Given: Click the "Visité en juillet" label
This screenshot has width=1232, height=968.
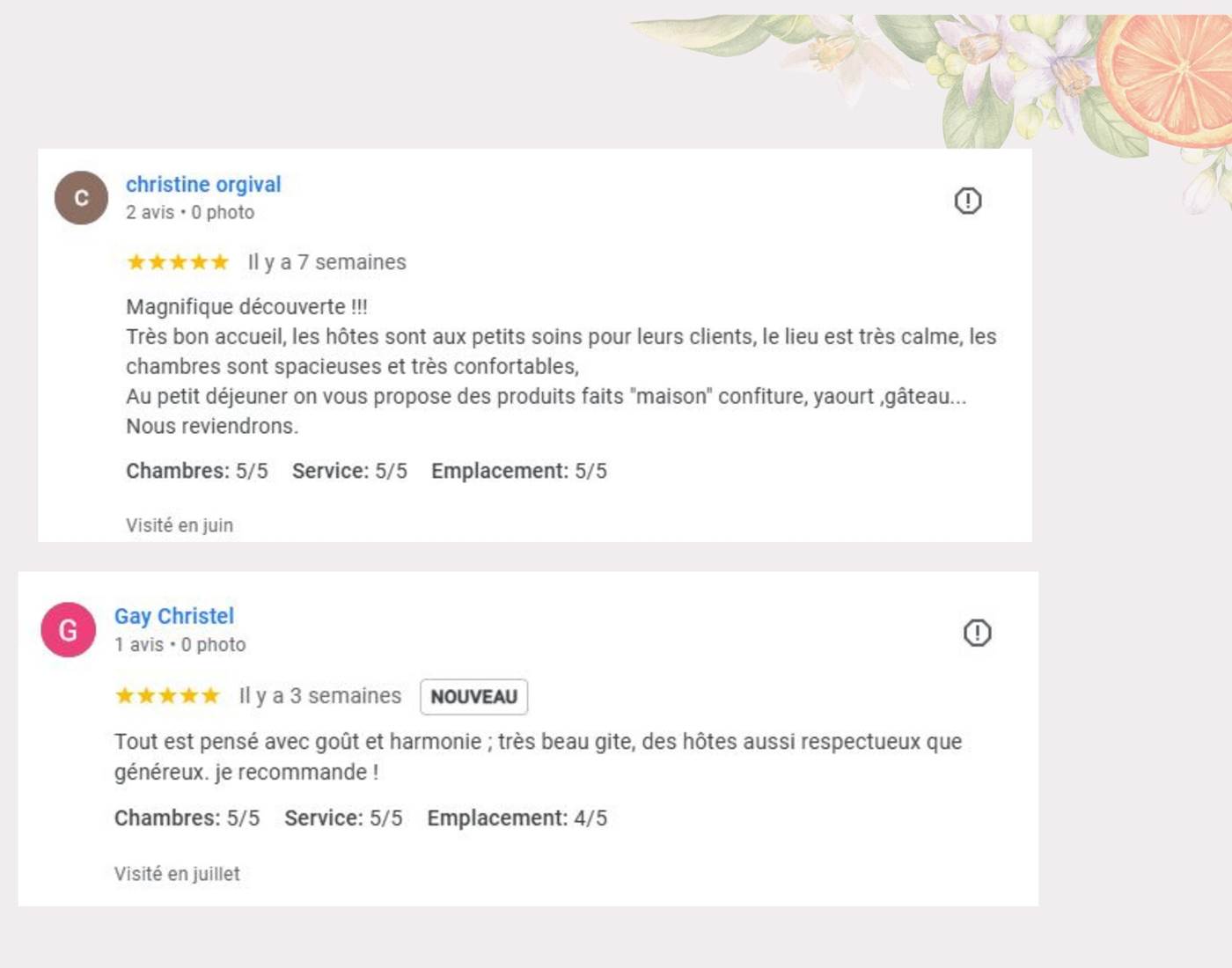Looking at the screenshot, I should (177, 874).
